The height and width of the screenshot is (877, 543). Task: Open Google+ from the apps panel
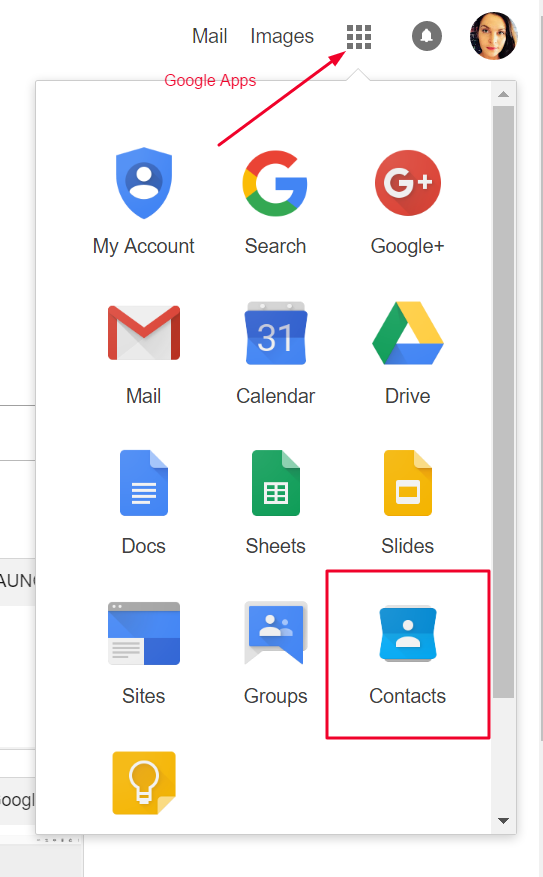pyautogui.click(x=408, y=183)
